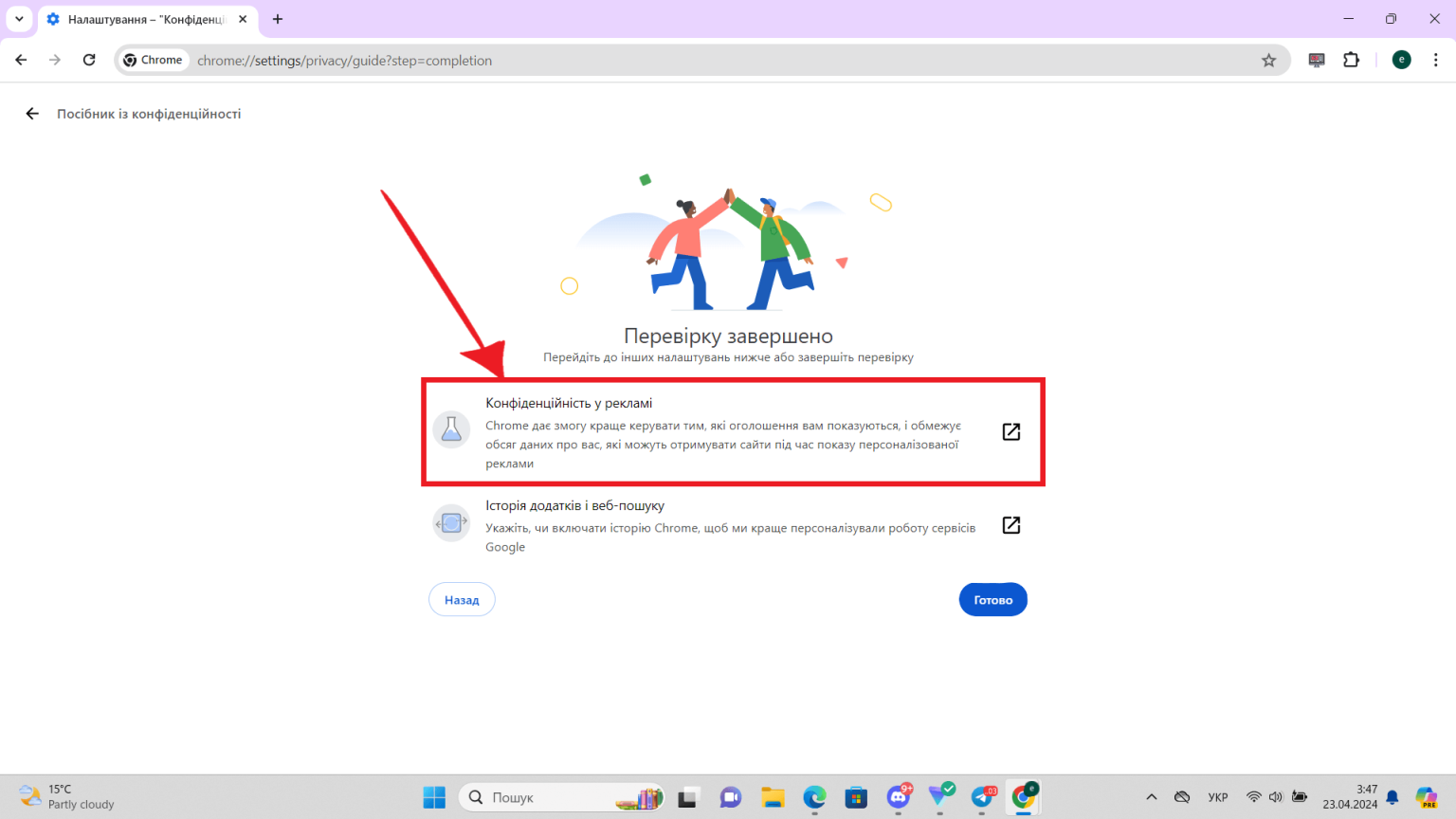The image size is (1456, 819).
Task: Open the tab search chevron
Action: (x=19, y=18)
